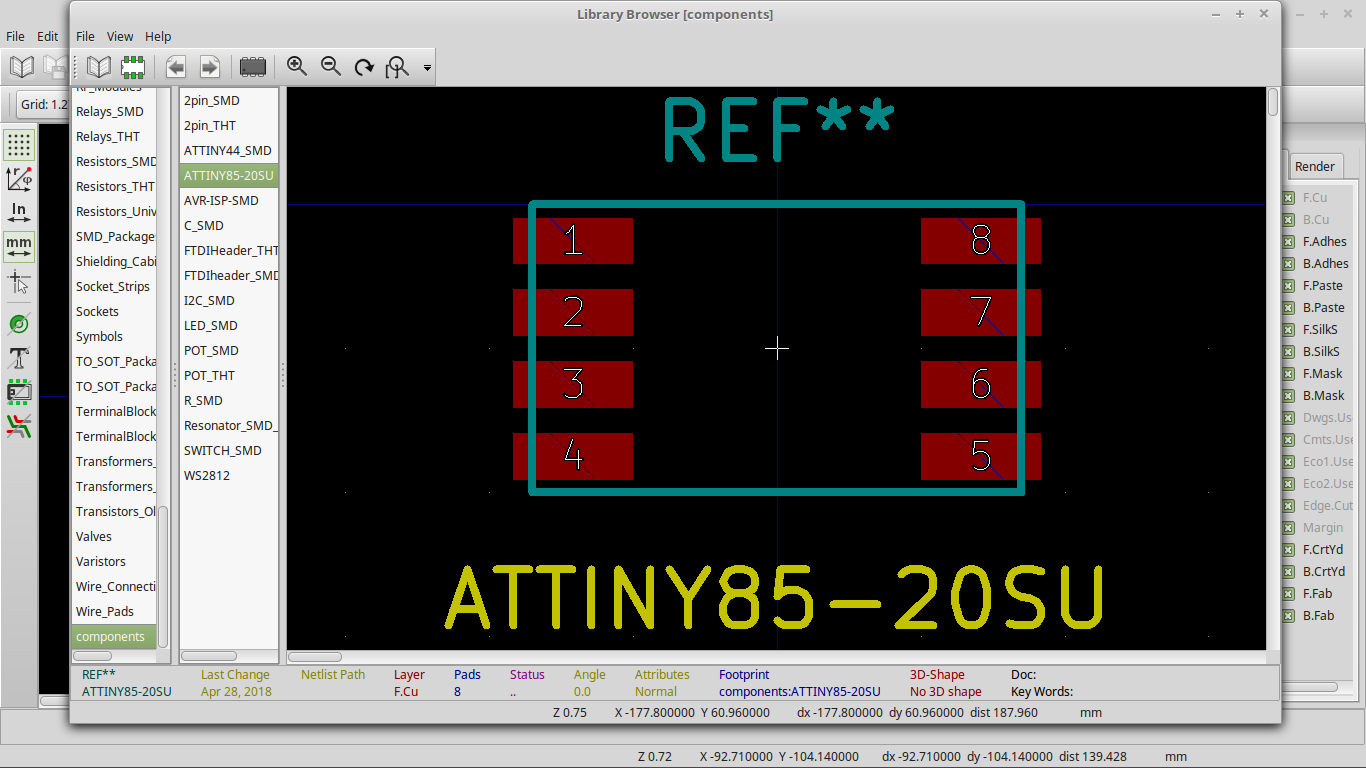Open toolbar overflow dropdown arrow
The height and width of the screenshot is (768, 1366).
[x=427, y=68]
